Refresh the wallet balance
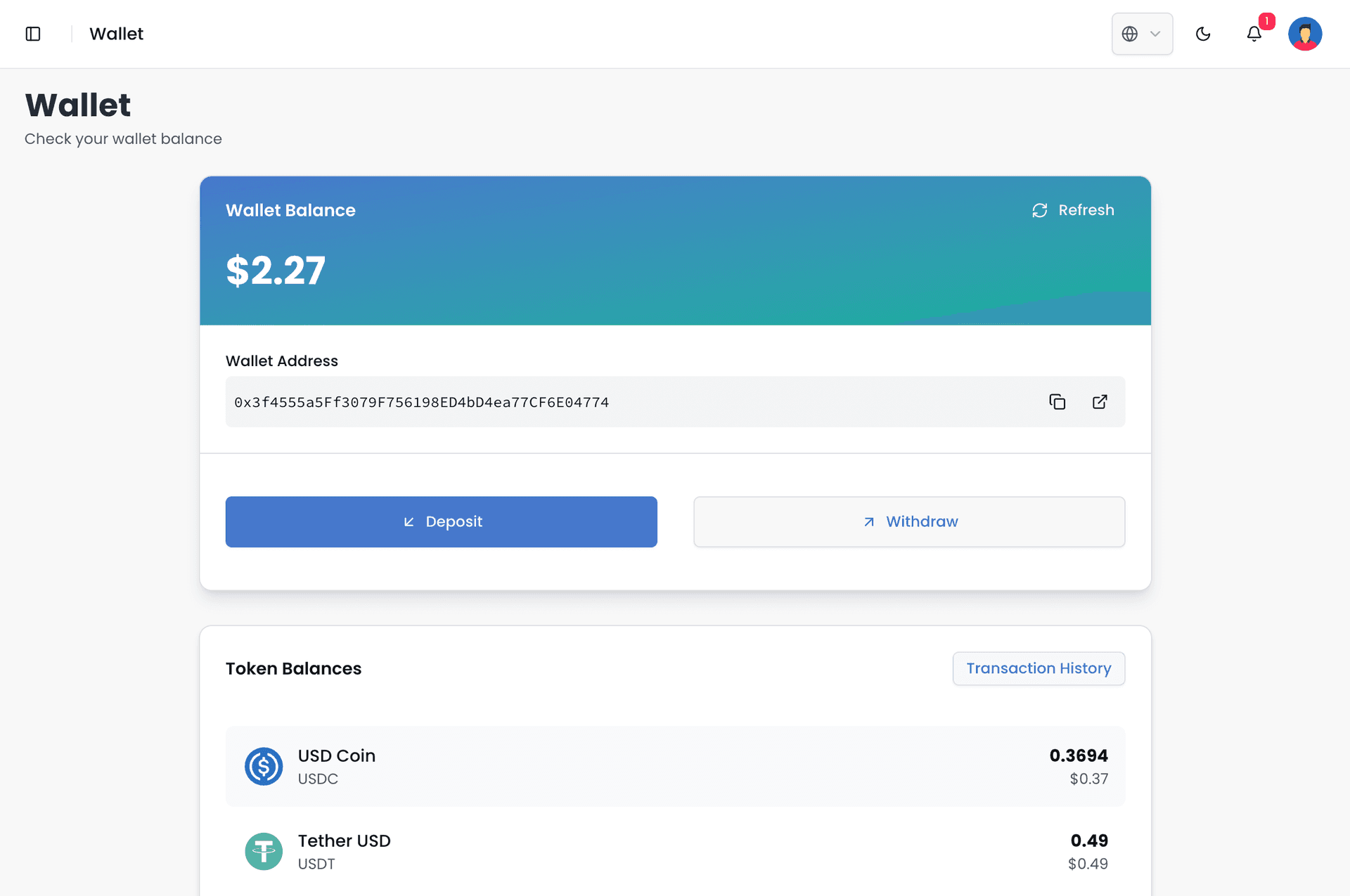This screenshot has width=1350, height=896. coord(1073,210)
